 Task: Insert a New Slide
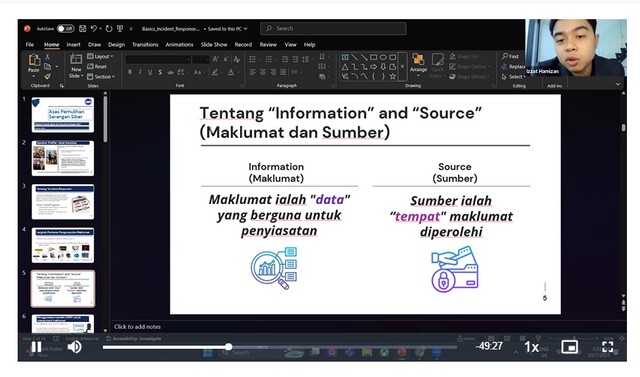76,66
